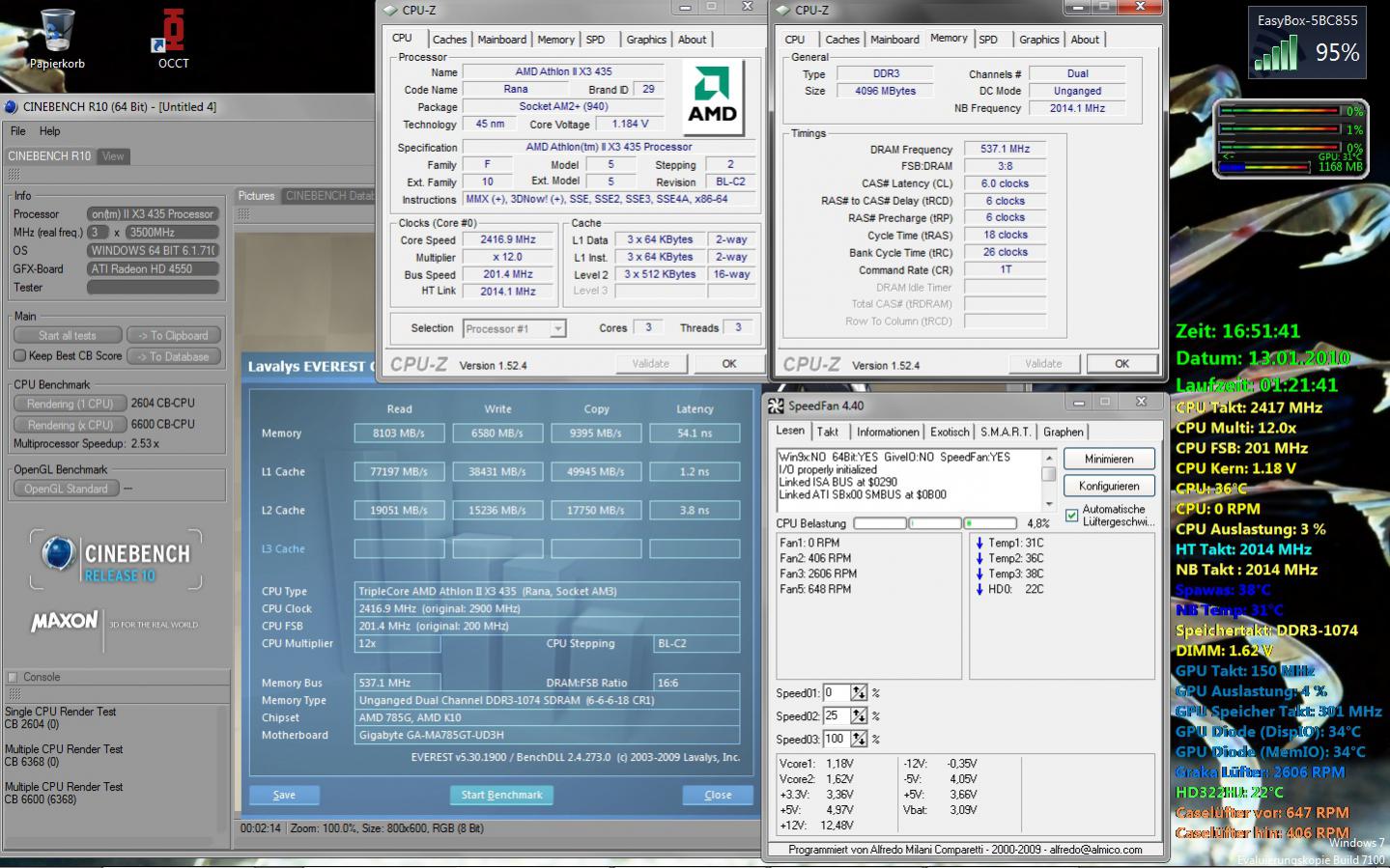Click the first CPU Belastung progress bar
This screenshot has width=1390, height=868.
[880, 523]
